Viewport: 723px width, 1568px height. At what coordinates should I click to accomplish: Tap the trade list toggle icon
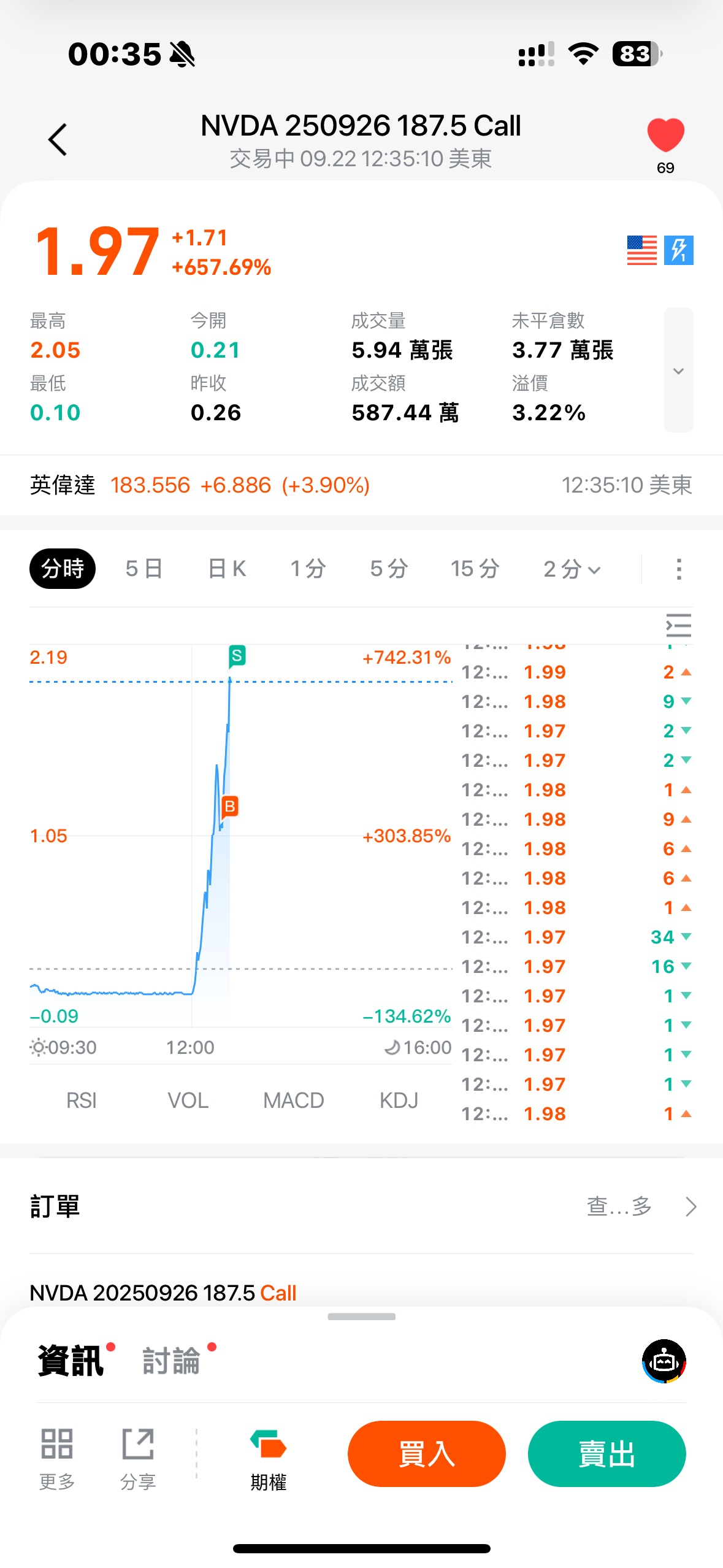678,625
